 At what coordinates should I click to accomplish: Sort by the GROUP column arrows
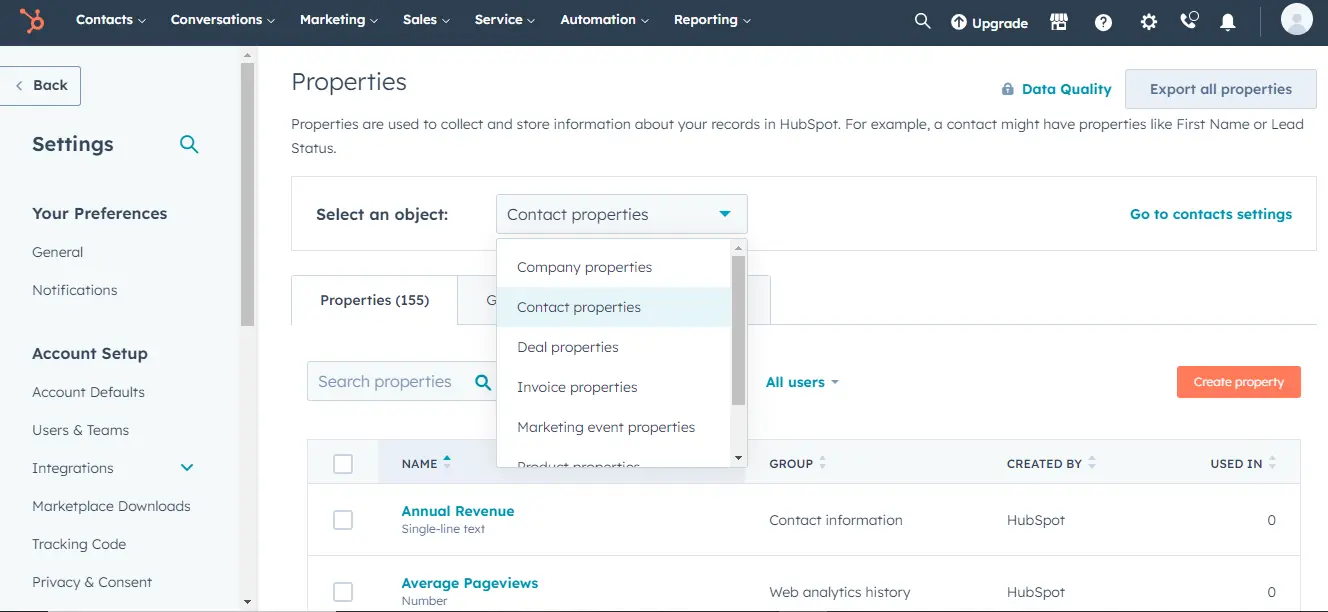(822, 463)
